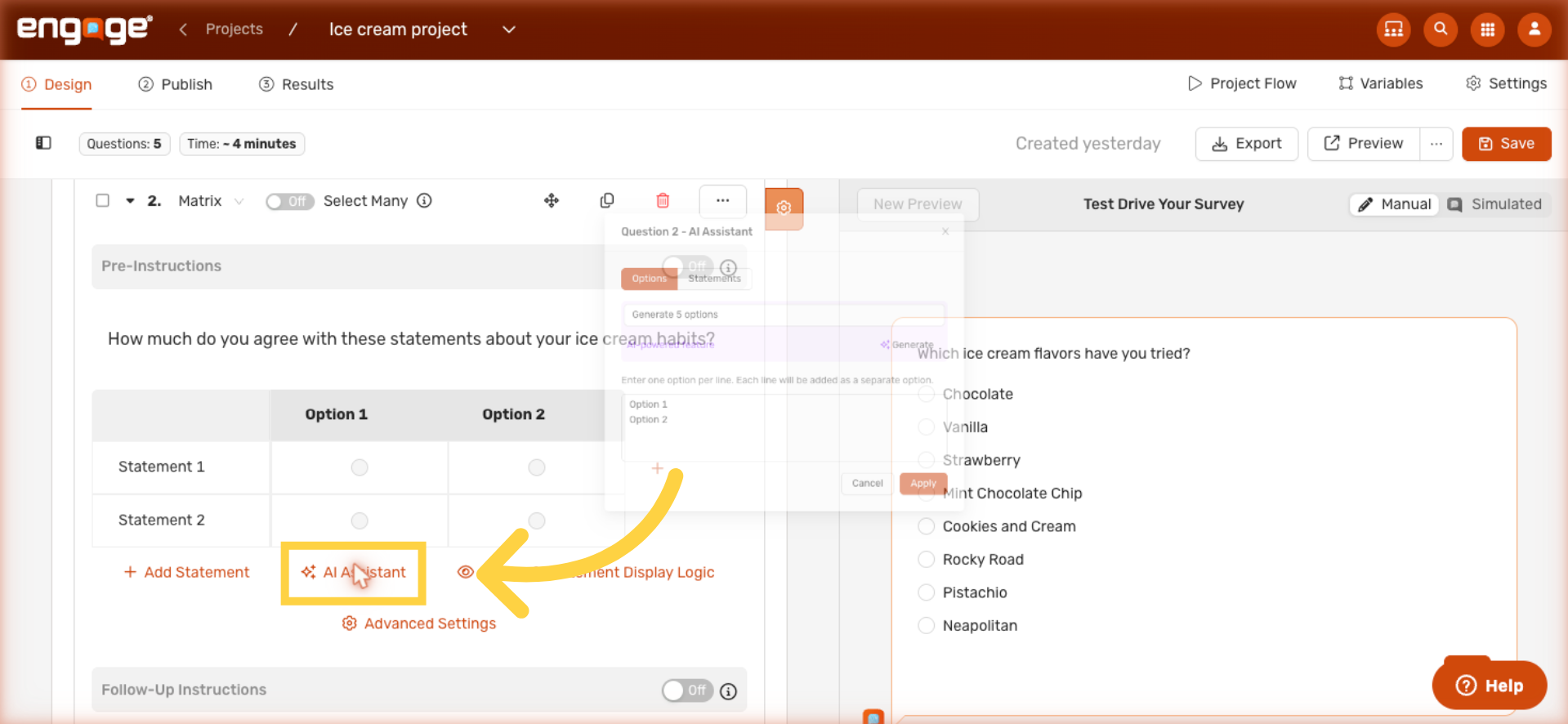Open Advanced Settings
The width and height of the screenshot is (1568, 724).
418,623
